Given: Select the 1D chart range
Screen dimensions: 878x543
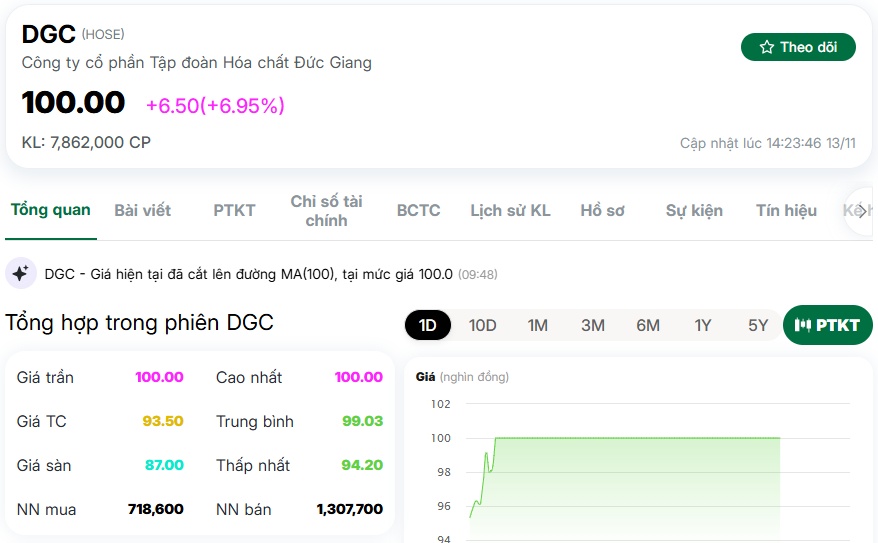Looking at the screenshot, I should coord(428,325).
